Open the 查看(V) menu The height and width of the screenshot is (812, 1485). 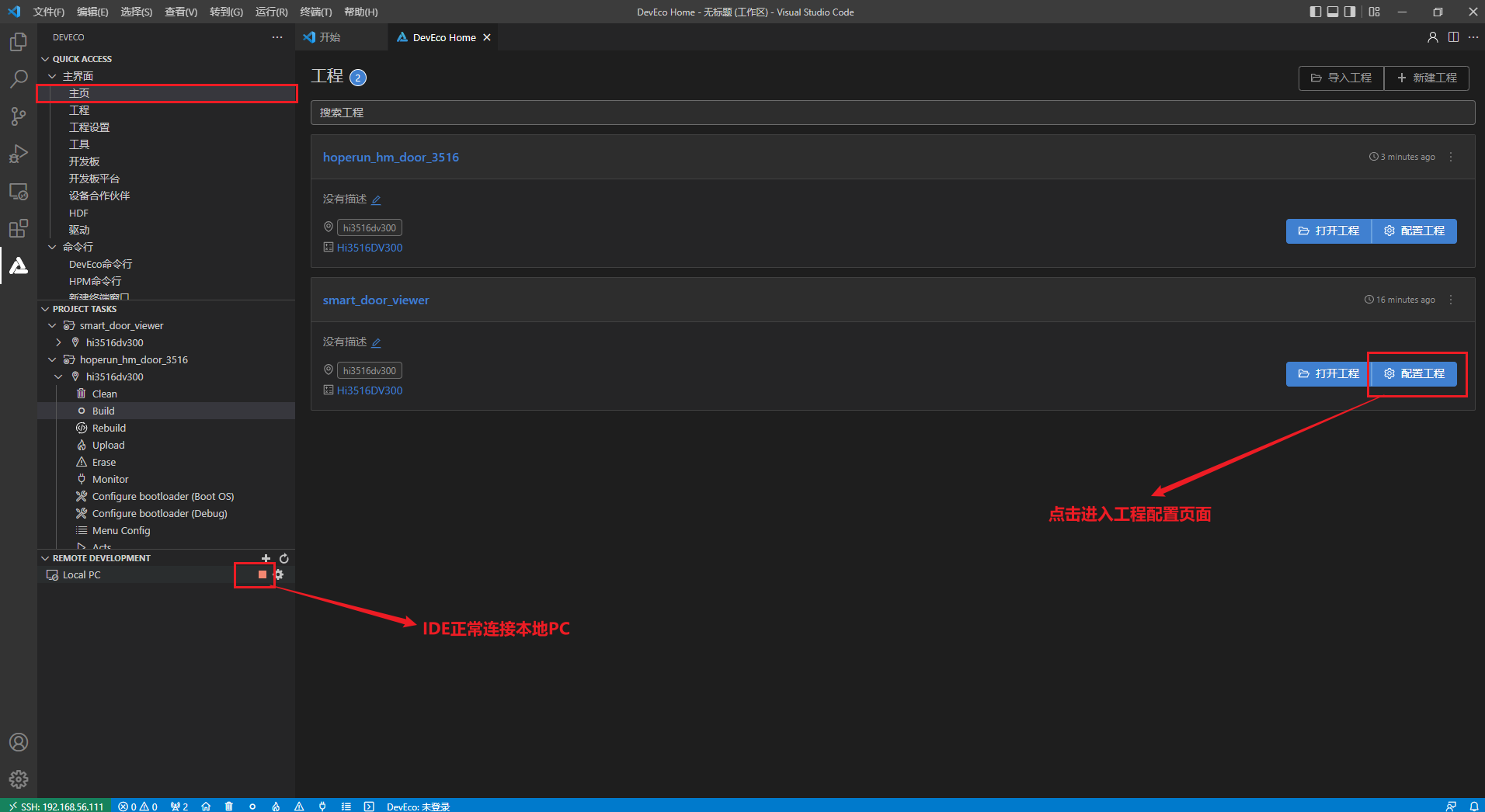181,12
